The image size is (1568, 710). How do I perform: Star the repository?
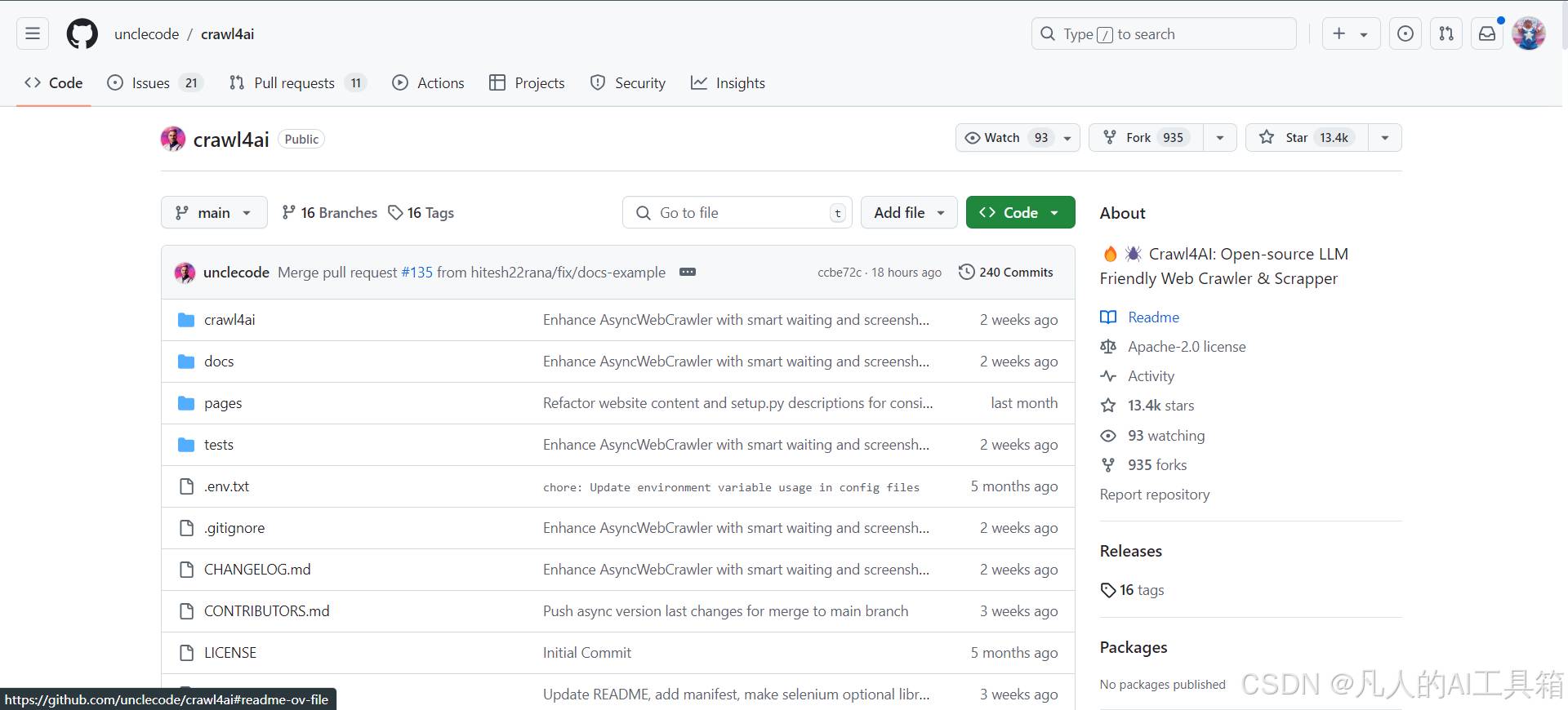pyautogui.click(x=1307, y=137)
